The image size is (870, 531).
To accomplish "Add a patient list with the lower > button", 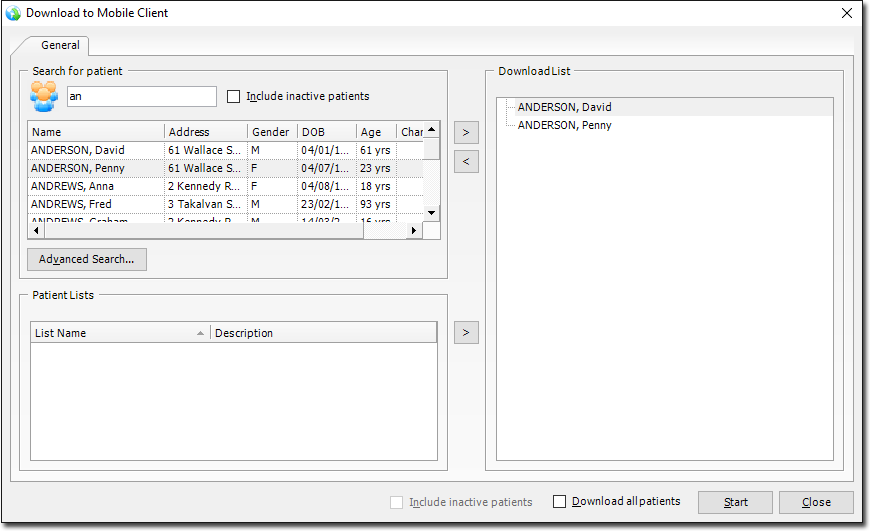I will [466, 332].
